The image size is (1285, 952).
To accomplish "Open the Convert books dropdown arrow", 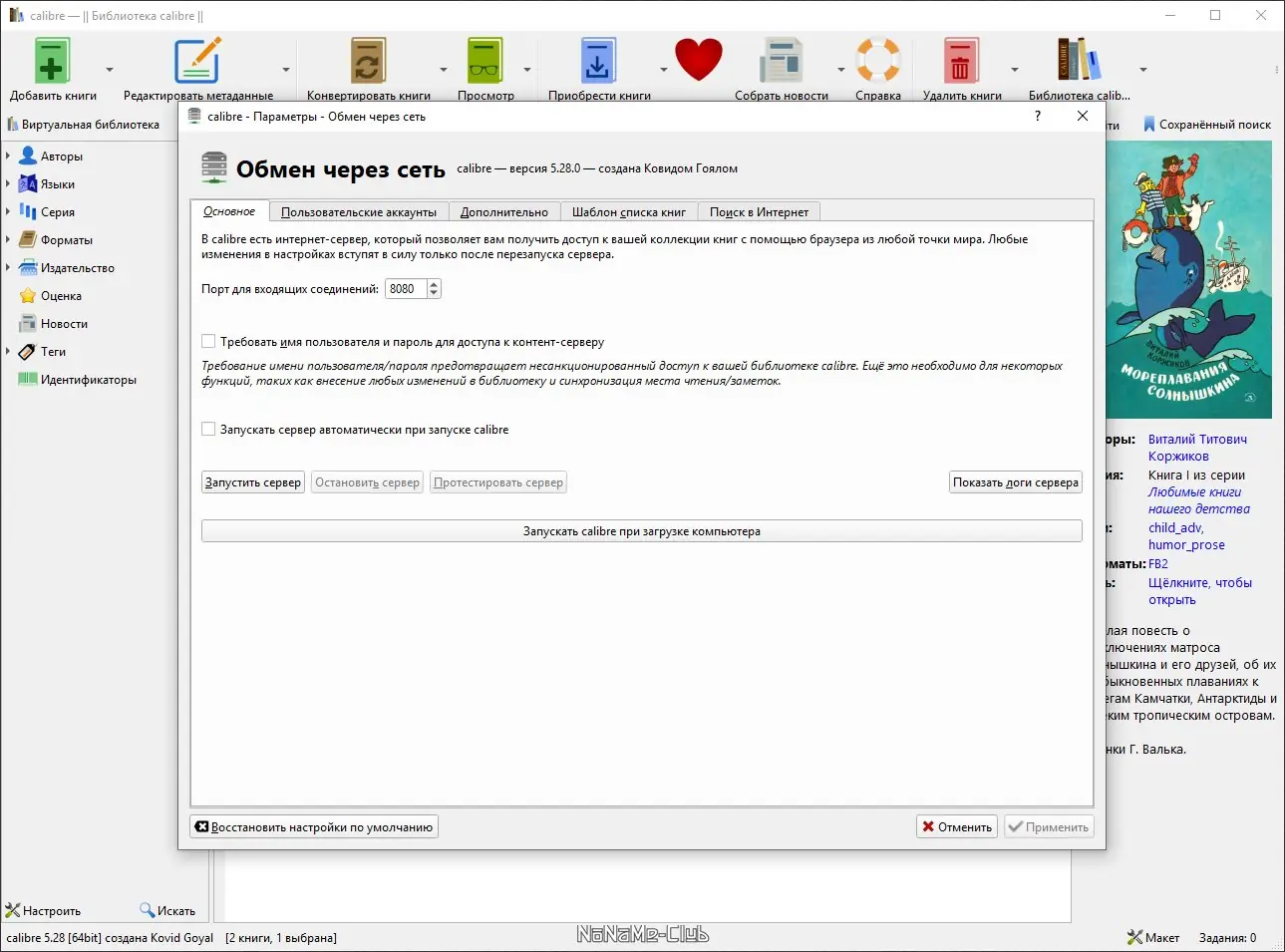I will 444,70.
